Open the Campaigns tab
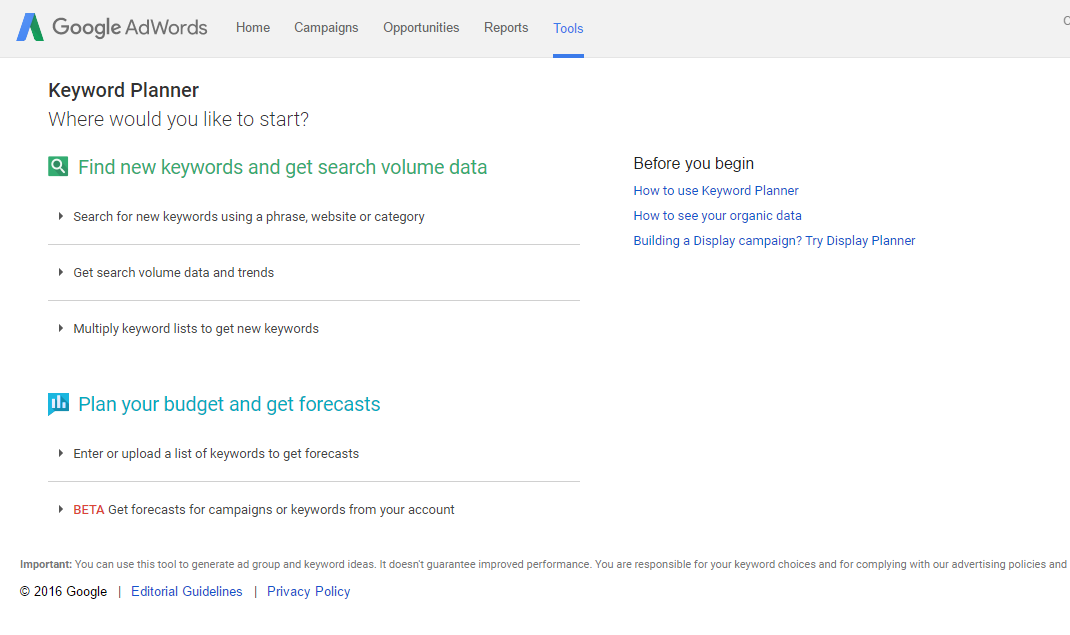1070x635 pixels. [326, 27]
